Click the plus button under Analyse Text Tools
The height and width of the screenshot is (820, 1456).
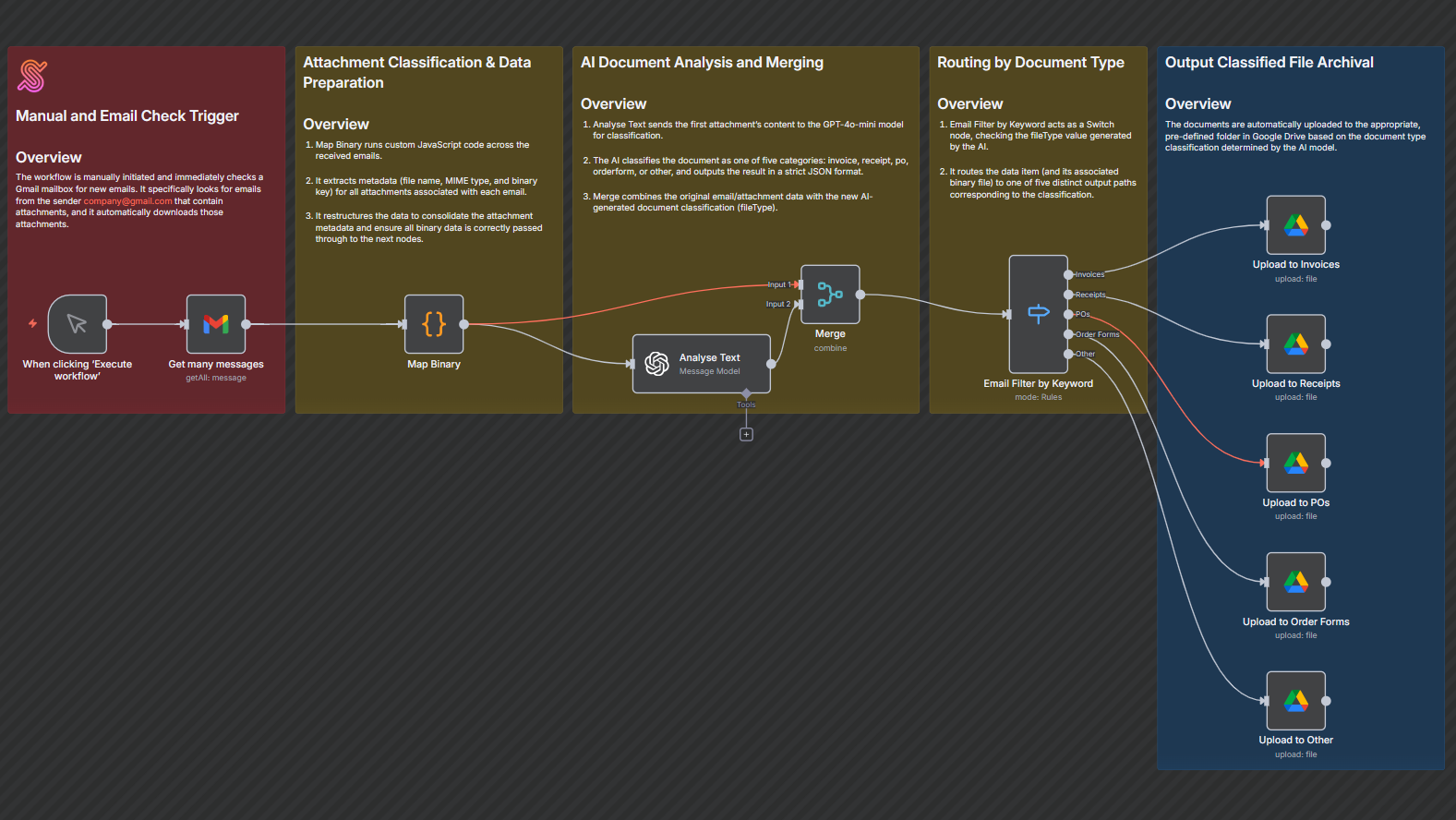[x=746, y=435]
